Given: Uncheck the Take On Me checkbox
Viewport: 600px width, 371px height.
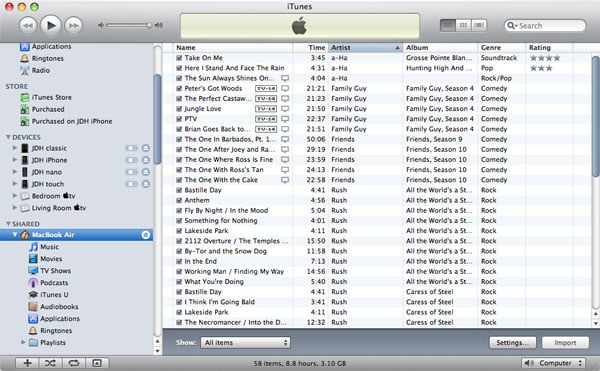Looking at the screenshot, I should point(179,58).
